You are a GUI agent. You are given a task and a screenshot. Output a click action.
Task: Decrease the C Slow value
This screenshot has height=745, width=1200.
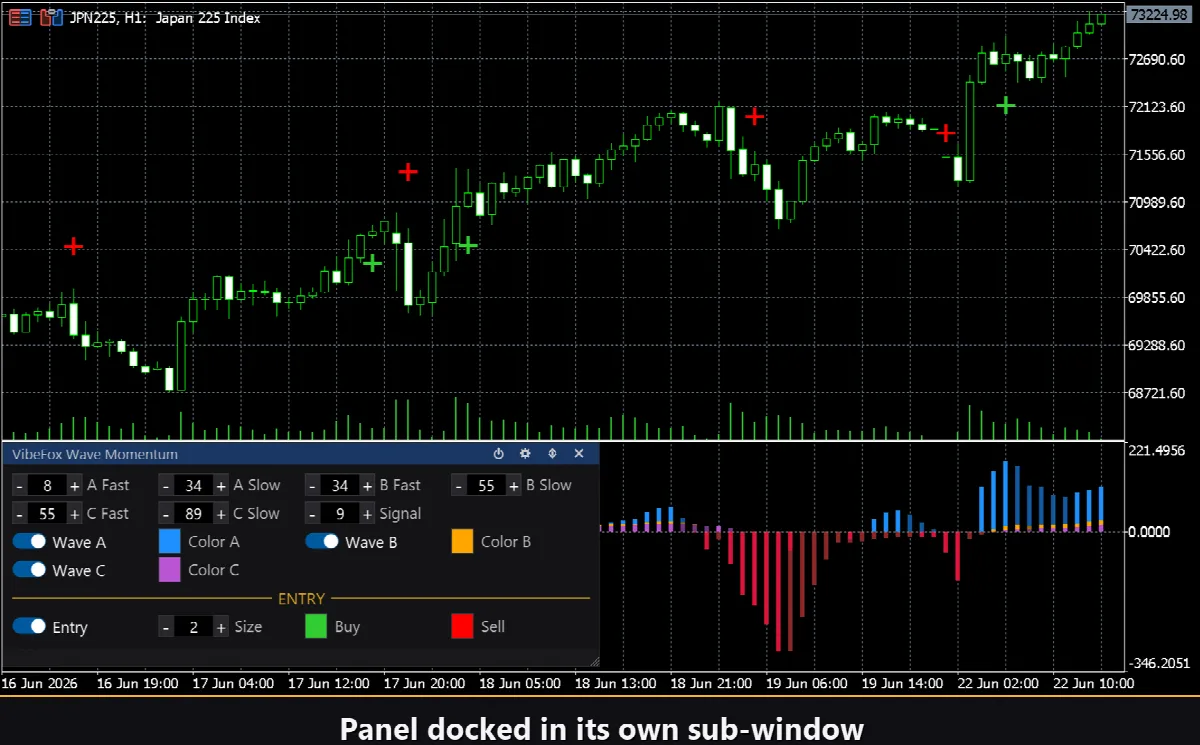click(x=166, y=513)
